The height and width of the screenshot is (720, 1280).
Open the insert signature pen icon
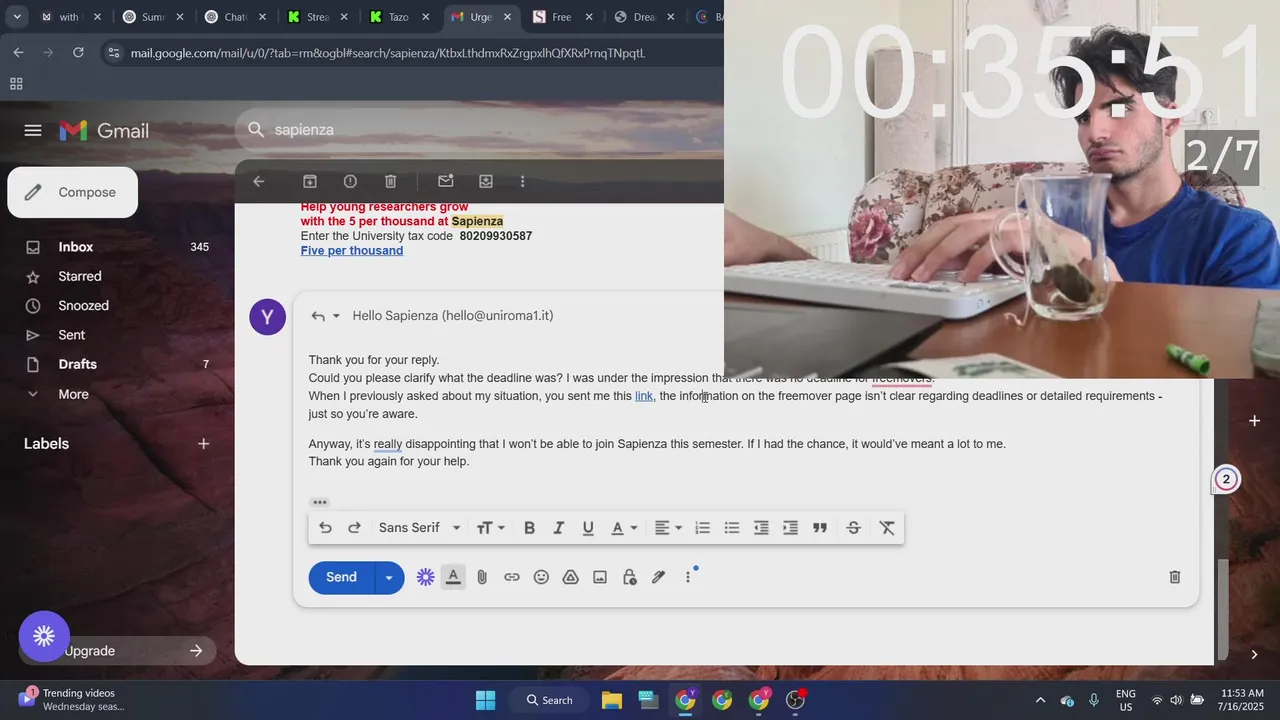click(659, 577)
